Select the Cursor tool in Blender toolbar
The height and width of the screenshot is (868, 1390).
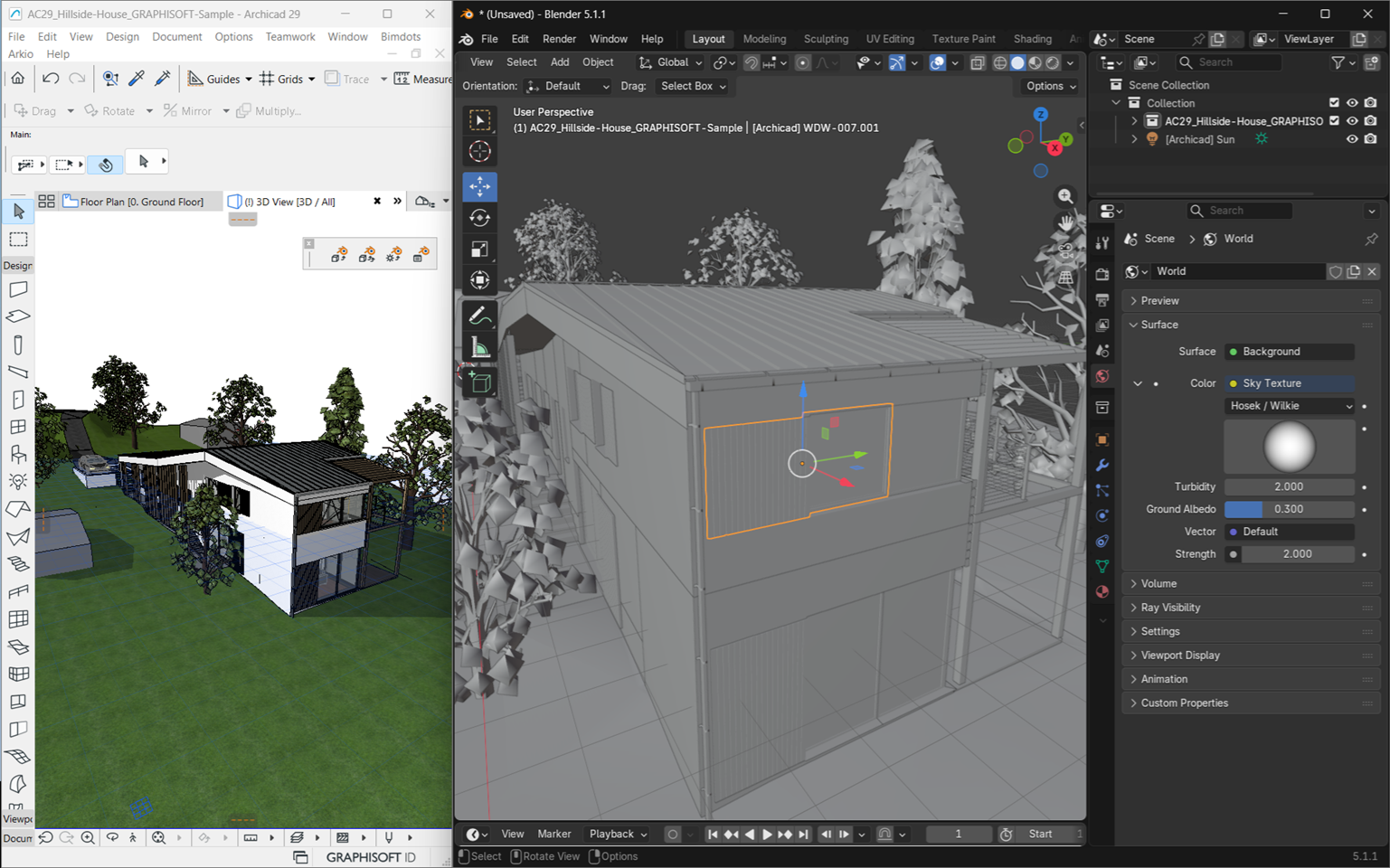pos(480,151)
